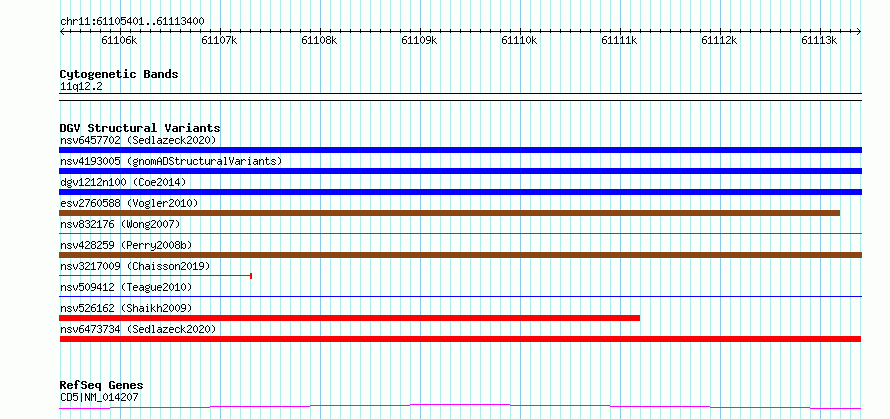
Task: Open variant label nsv509412 (Teague2010)
Action: coord(126,287)
